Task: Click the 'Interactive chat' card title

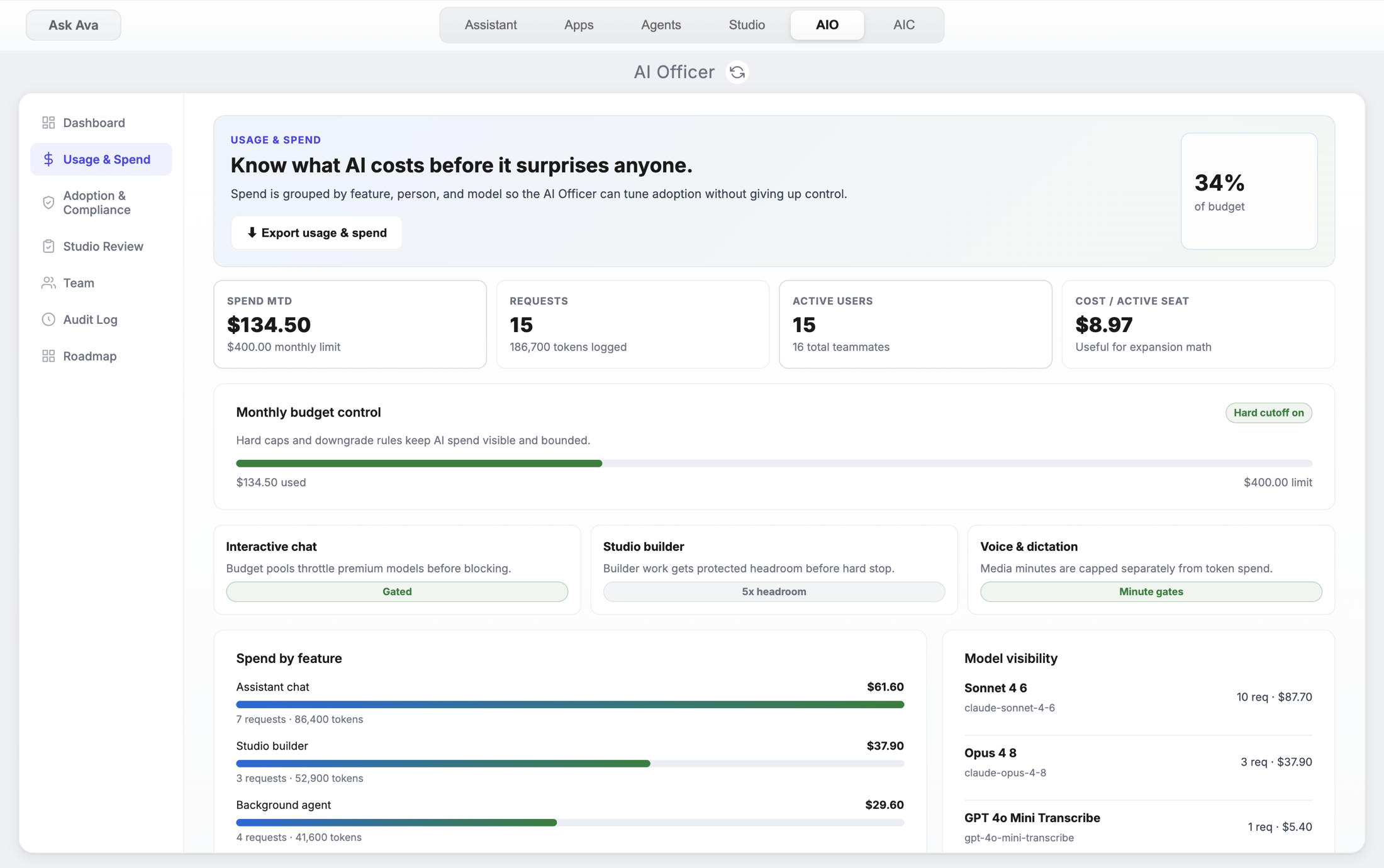Action: click(271, 547)
